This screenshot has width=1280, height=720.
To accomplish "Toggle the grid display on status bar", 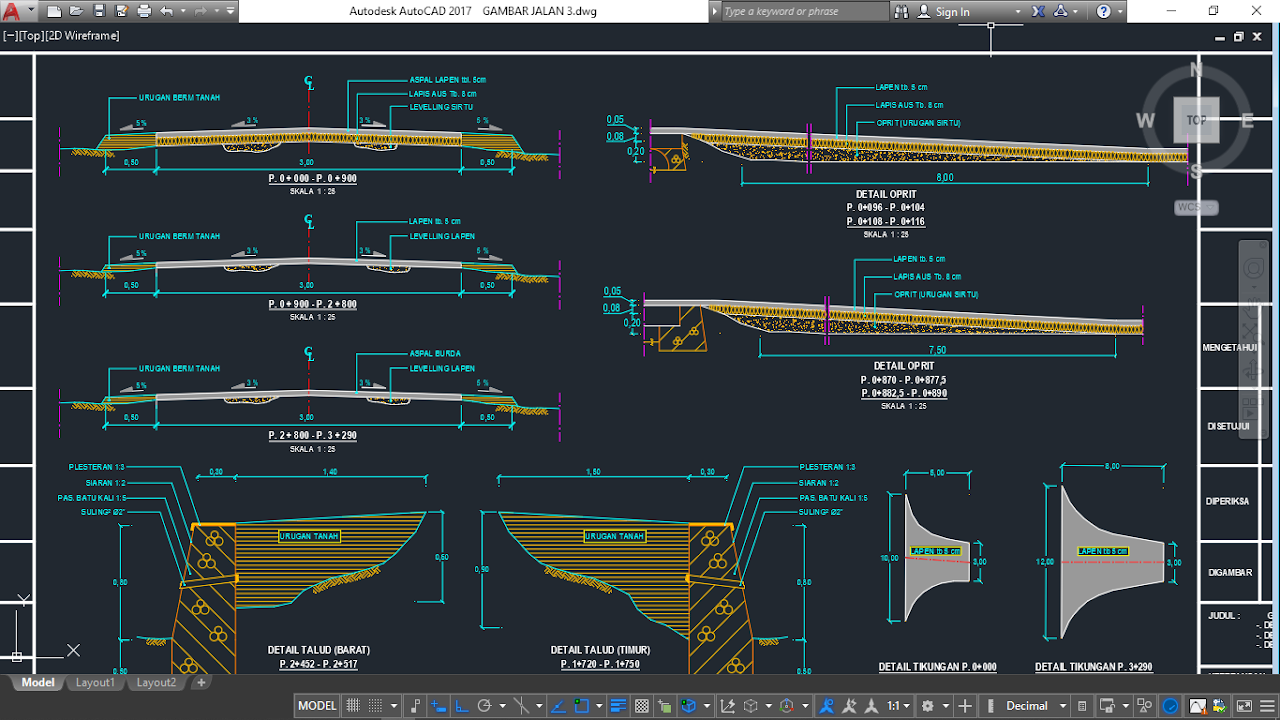I will (x=352, y=705).
